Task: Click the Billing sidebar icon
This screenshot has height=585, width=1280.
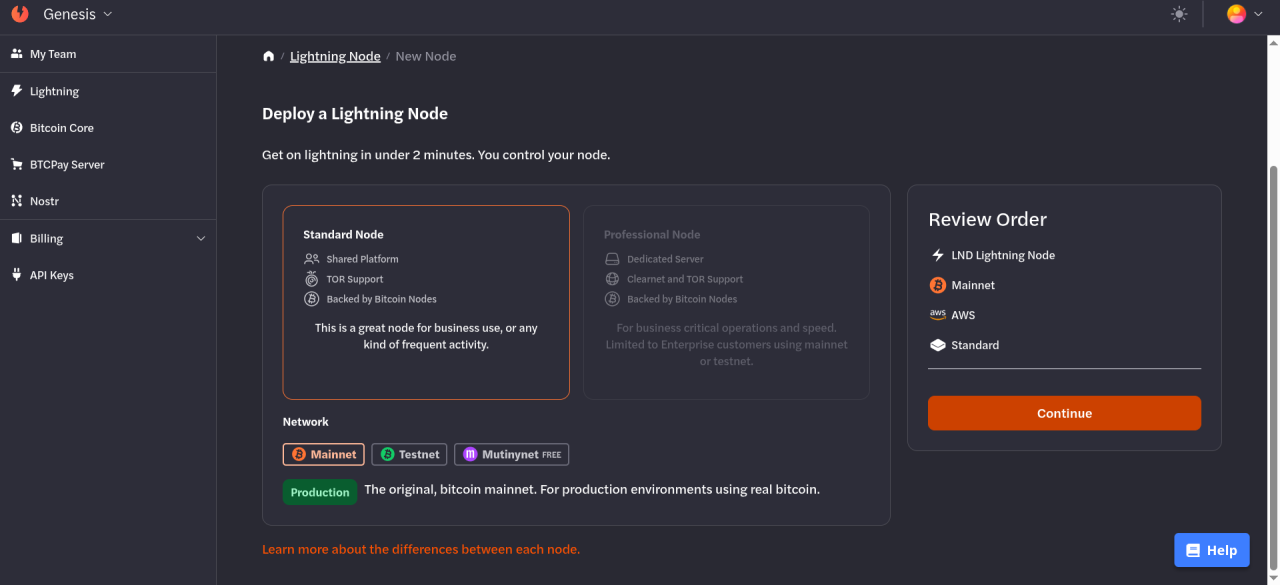Action: tap(16, 239)
